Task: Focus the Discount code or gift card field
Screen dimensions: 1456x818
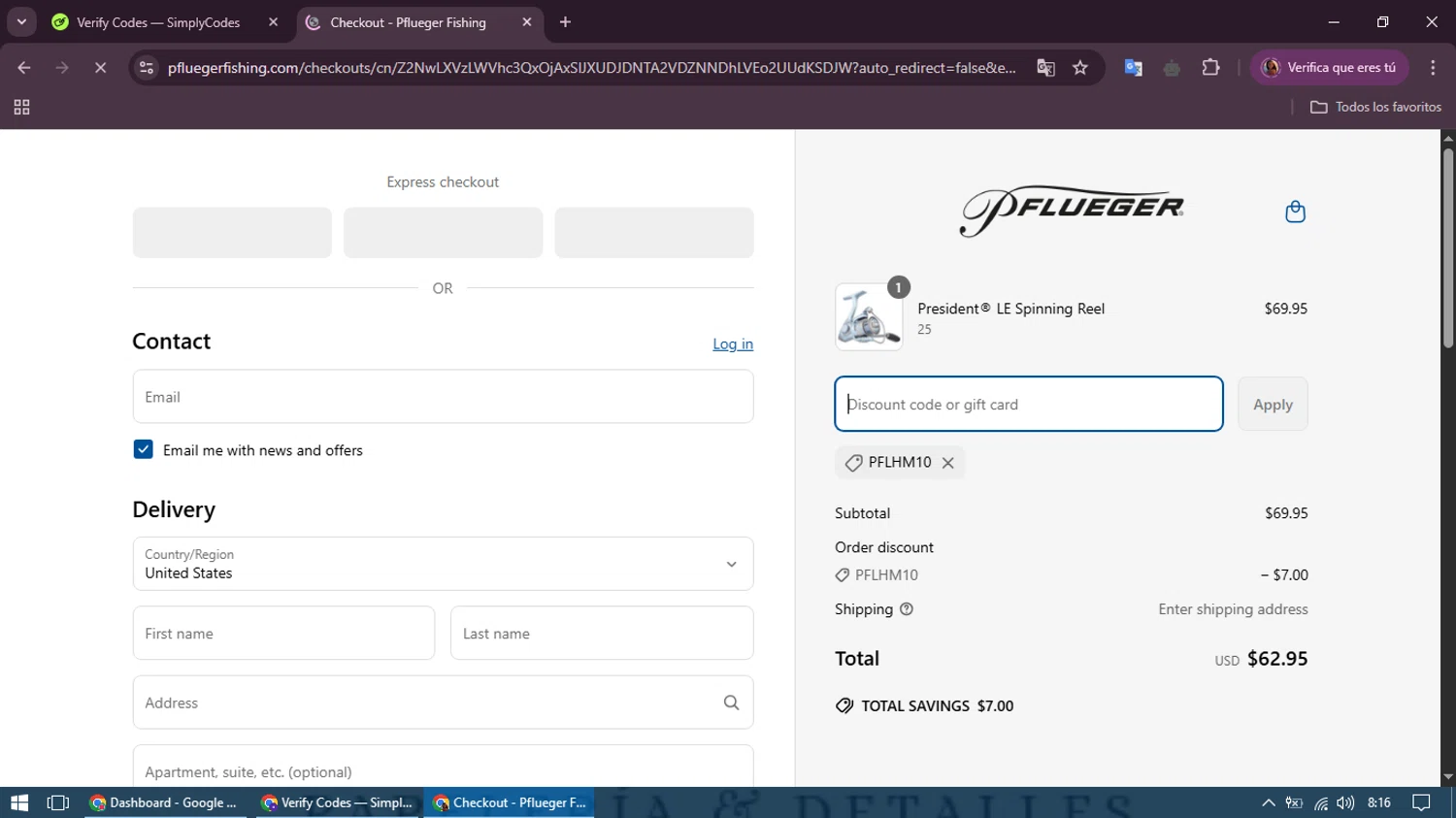Action: (x=1029, y=404)
